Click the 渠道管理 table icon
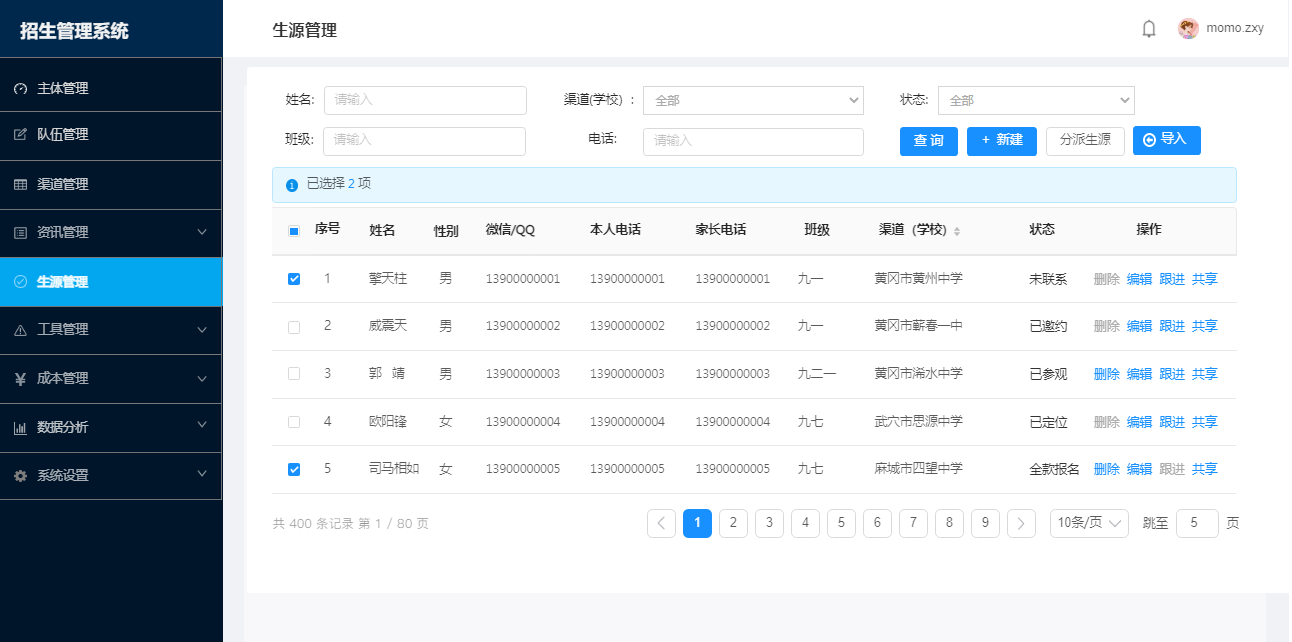This screenshot has width=1292, height=642. pos(20,184)
